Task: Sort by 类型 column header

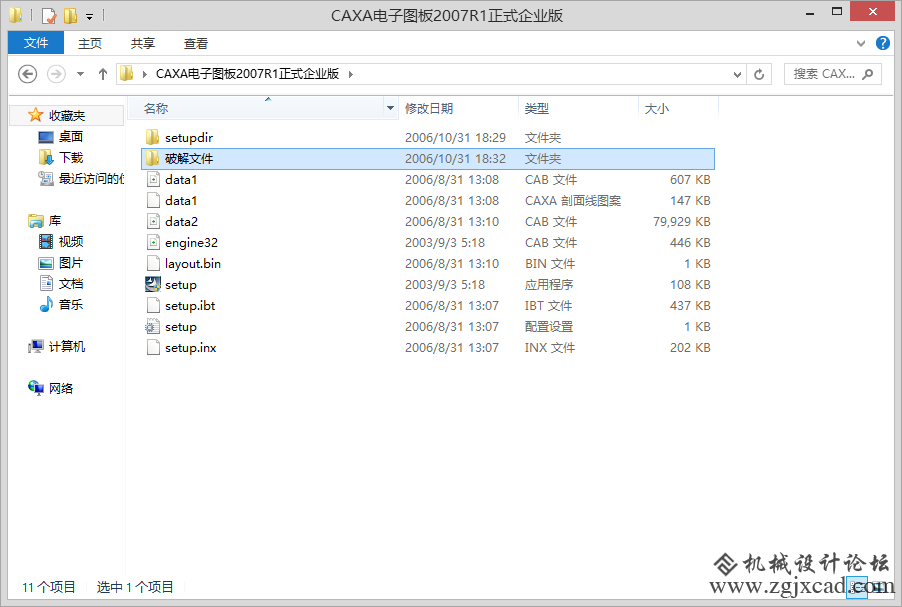Action: pyautogui.click(x=578, y=108)
